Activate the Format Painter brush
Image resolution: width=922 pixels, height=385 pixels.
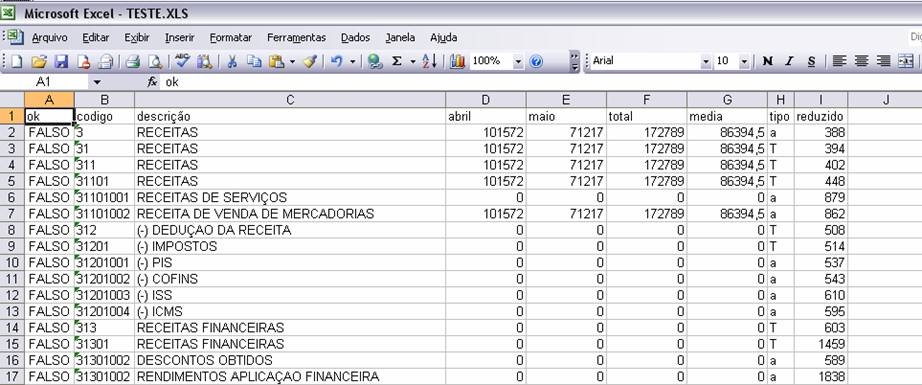[310, 61]
